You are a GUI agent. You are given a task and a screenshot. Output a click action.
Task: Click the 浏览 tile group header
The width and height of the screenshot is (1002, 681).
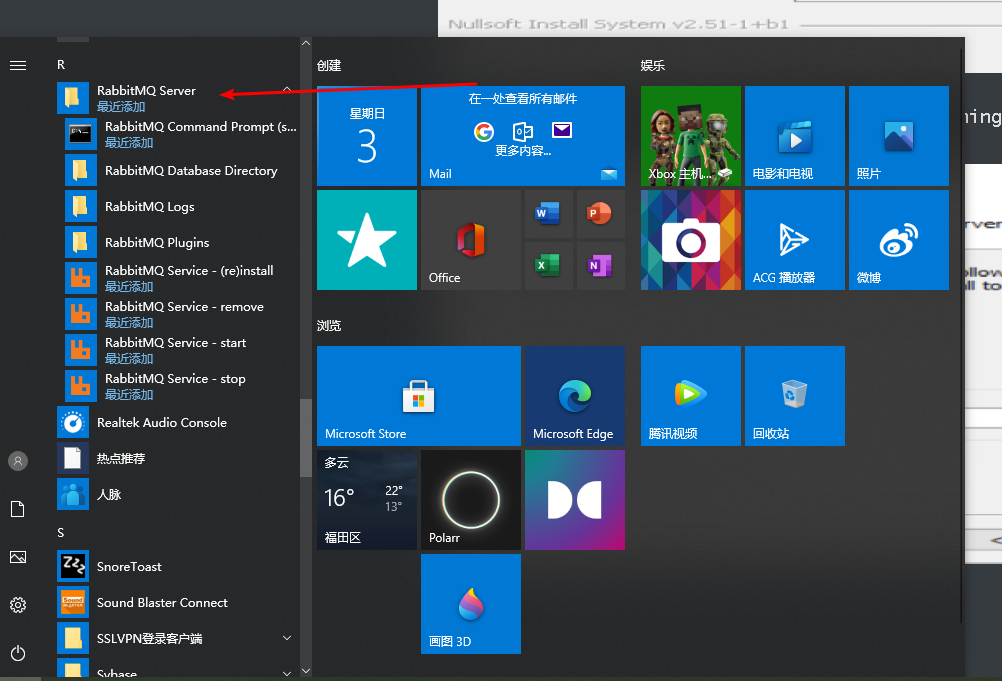point(329,326)
